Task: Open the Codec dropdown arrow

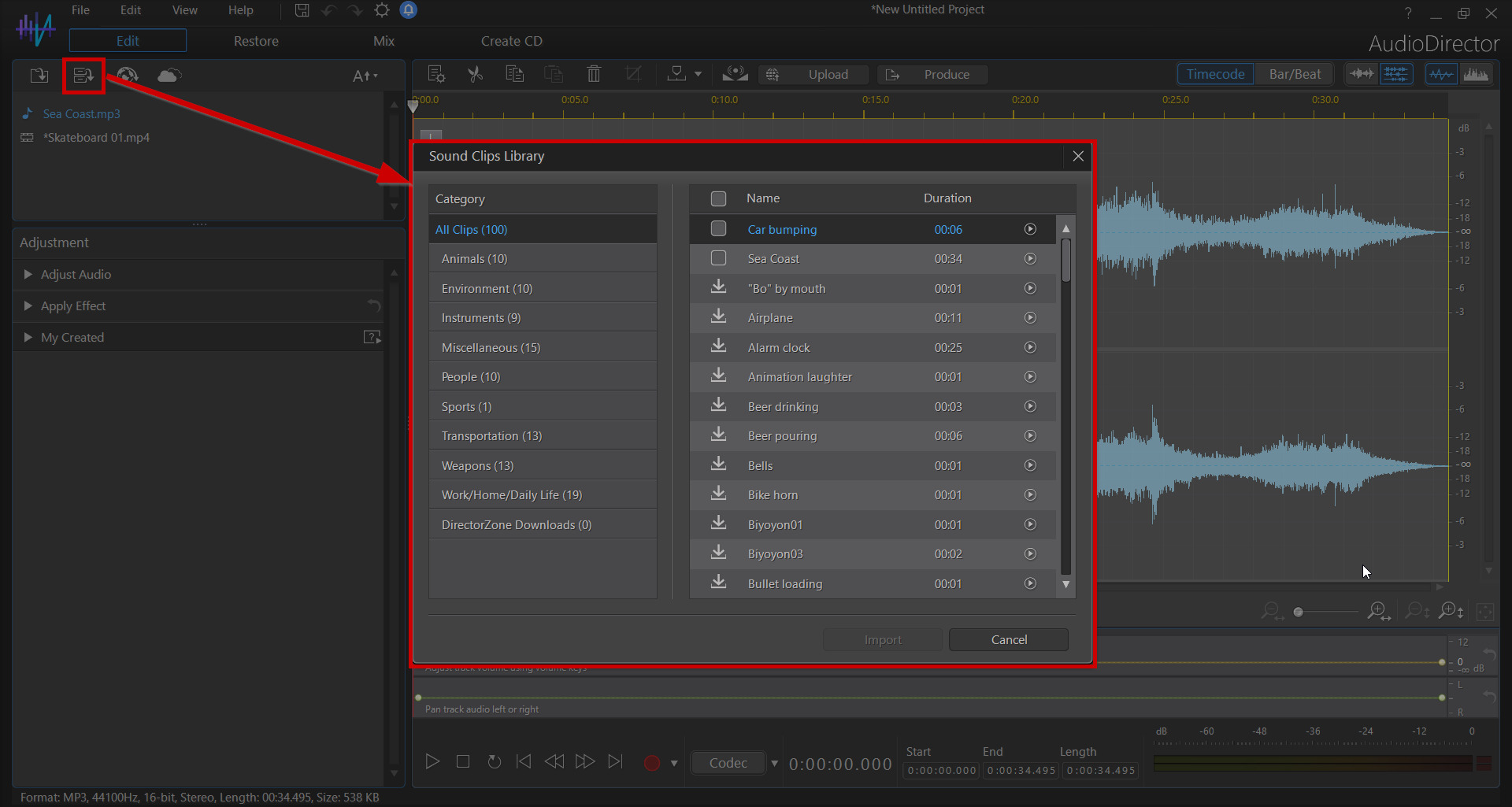Action: (774, 763)
